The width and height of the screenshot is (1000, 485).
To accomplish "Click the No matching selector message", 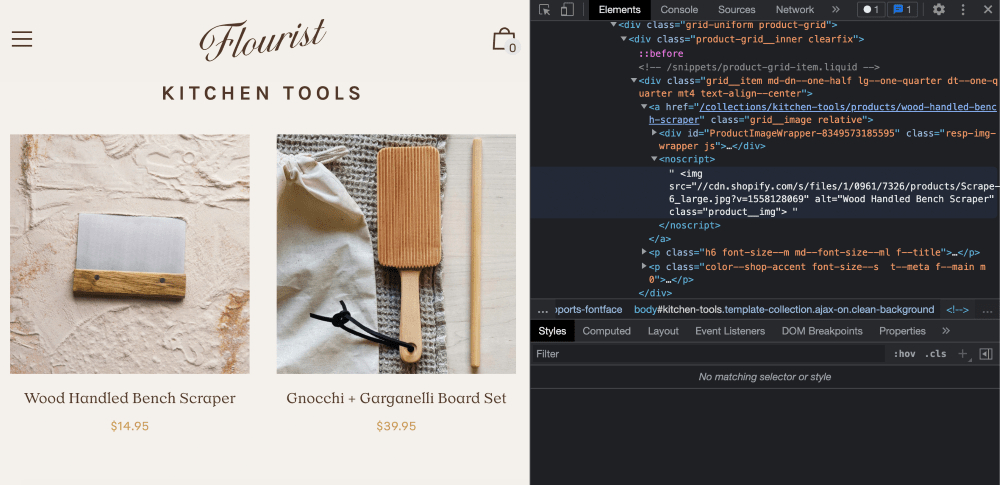I will click(x=765, y=377).
